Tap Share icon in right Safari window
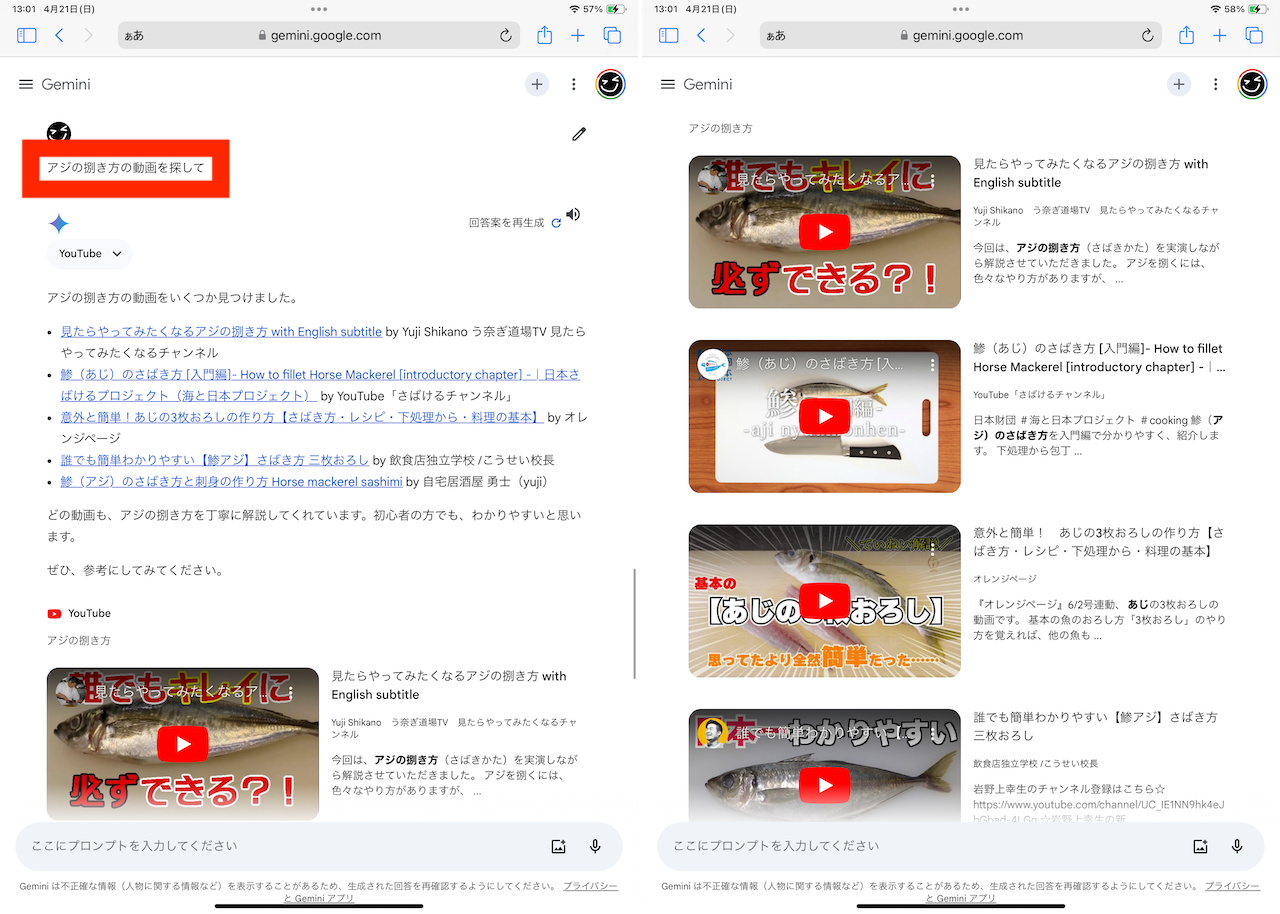 (x=1186, y=35)
